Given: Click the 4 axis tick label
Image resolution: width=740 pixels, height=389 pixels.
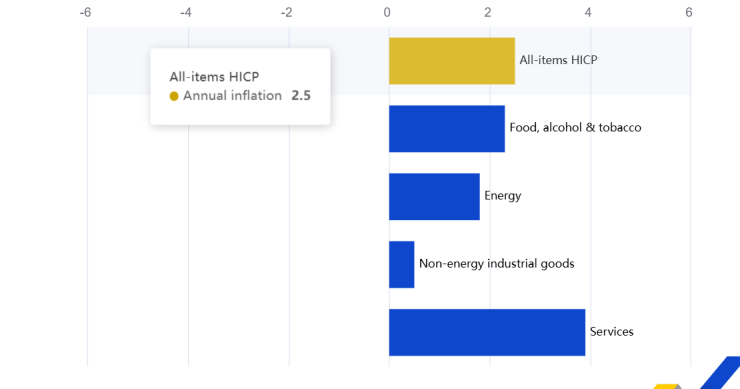Looking at the screenshot, I should click(588, 13).
